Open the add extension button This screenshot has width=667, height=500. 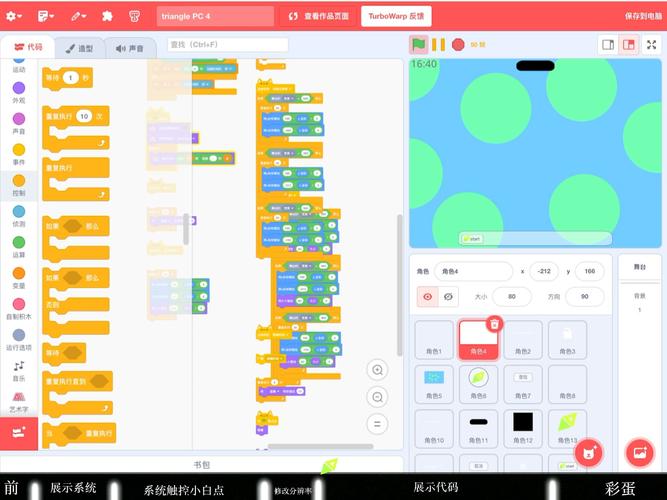click(x=19, y=433)
